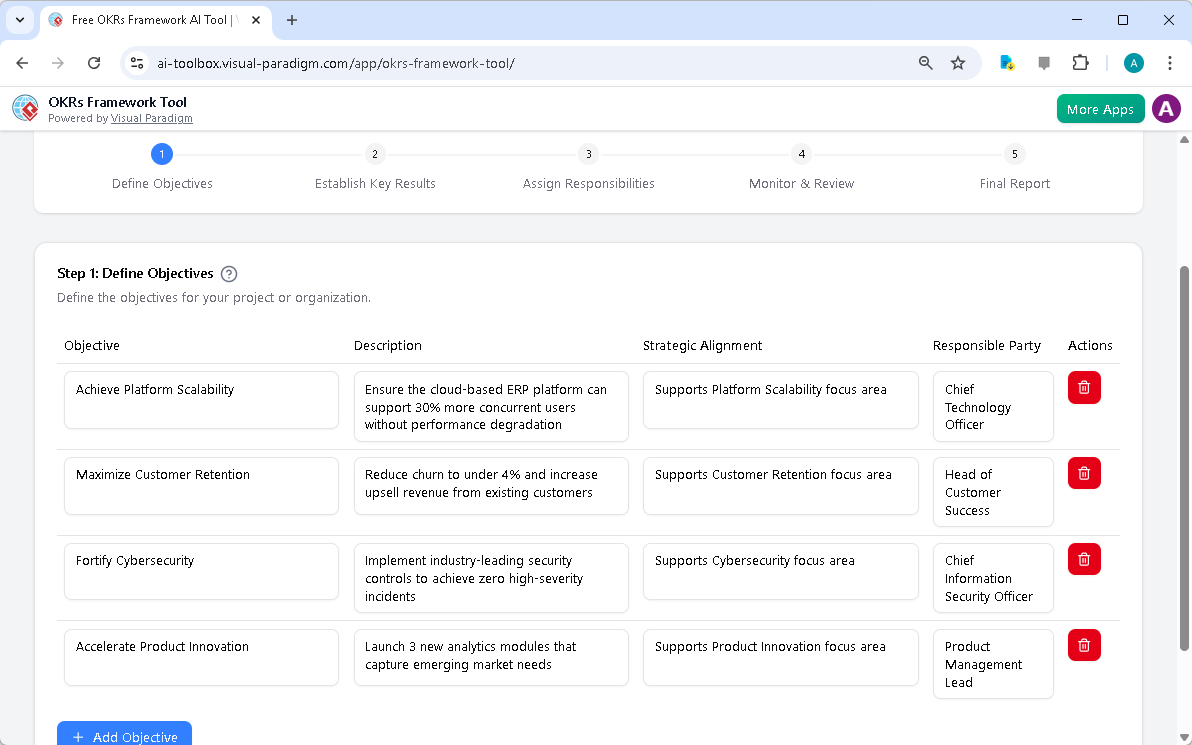This screenshot has height=745, width=1192.
Task: Open help tooltip beside Step 1: Define Objectives
Action: coord(229,273)
